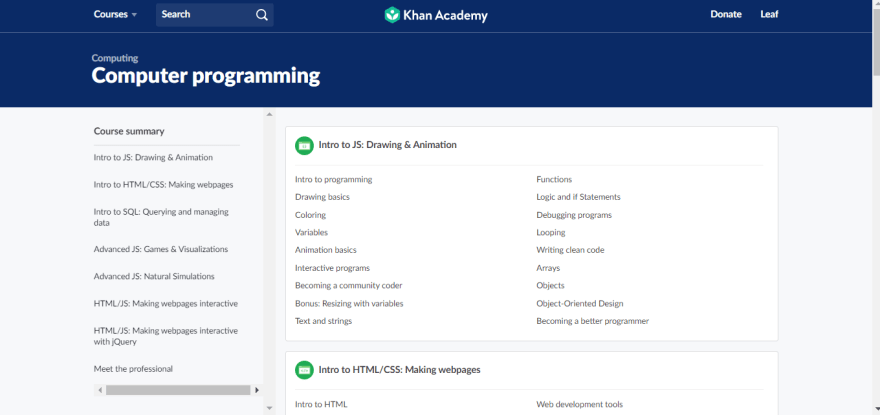Select Intro to HTML/CSS: Making webpages in sidebar
Image resolution: width=880 pixels, height=415 pixels.
pyautogui.click(x=163, y=185)
